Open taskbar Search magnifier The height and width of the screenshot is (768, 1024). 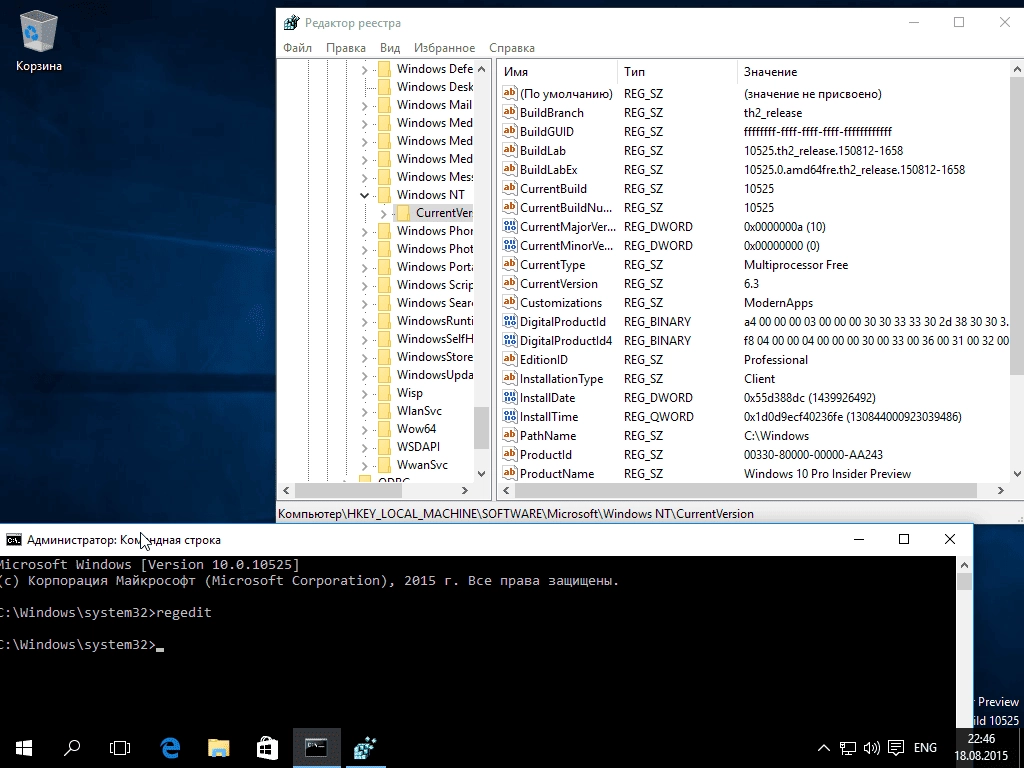(72, 748)
